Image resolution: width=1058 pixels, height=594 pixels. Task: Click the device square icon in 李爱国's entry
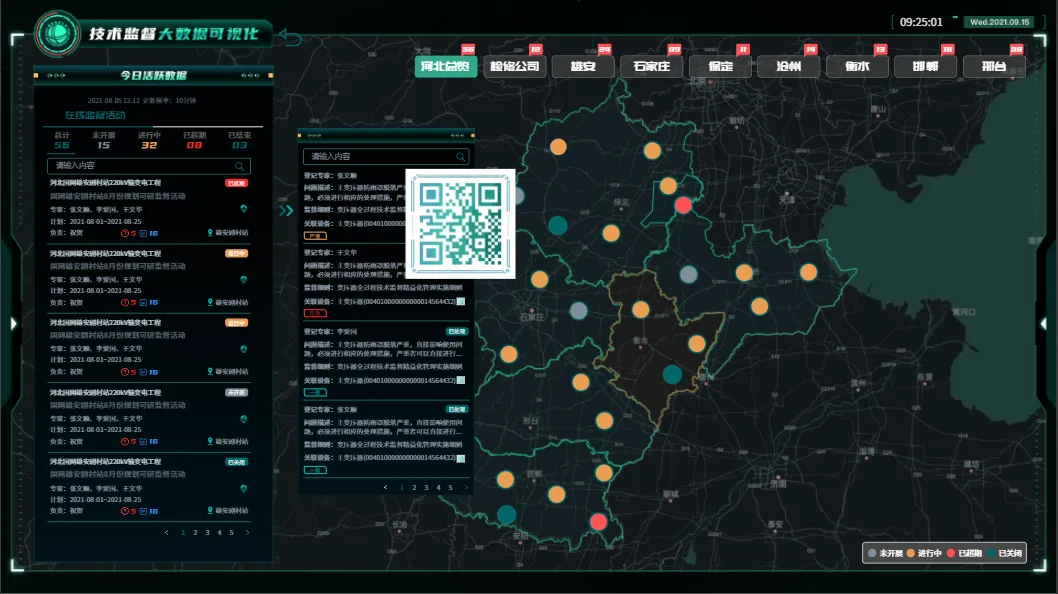[x=461, y=381]
